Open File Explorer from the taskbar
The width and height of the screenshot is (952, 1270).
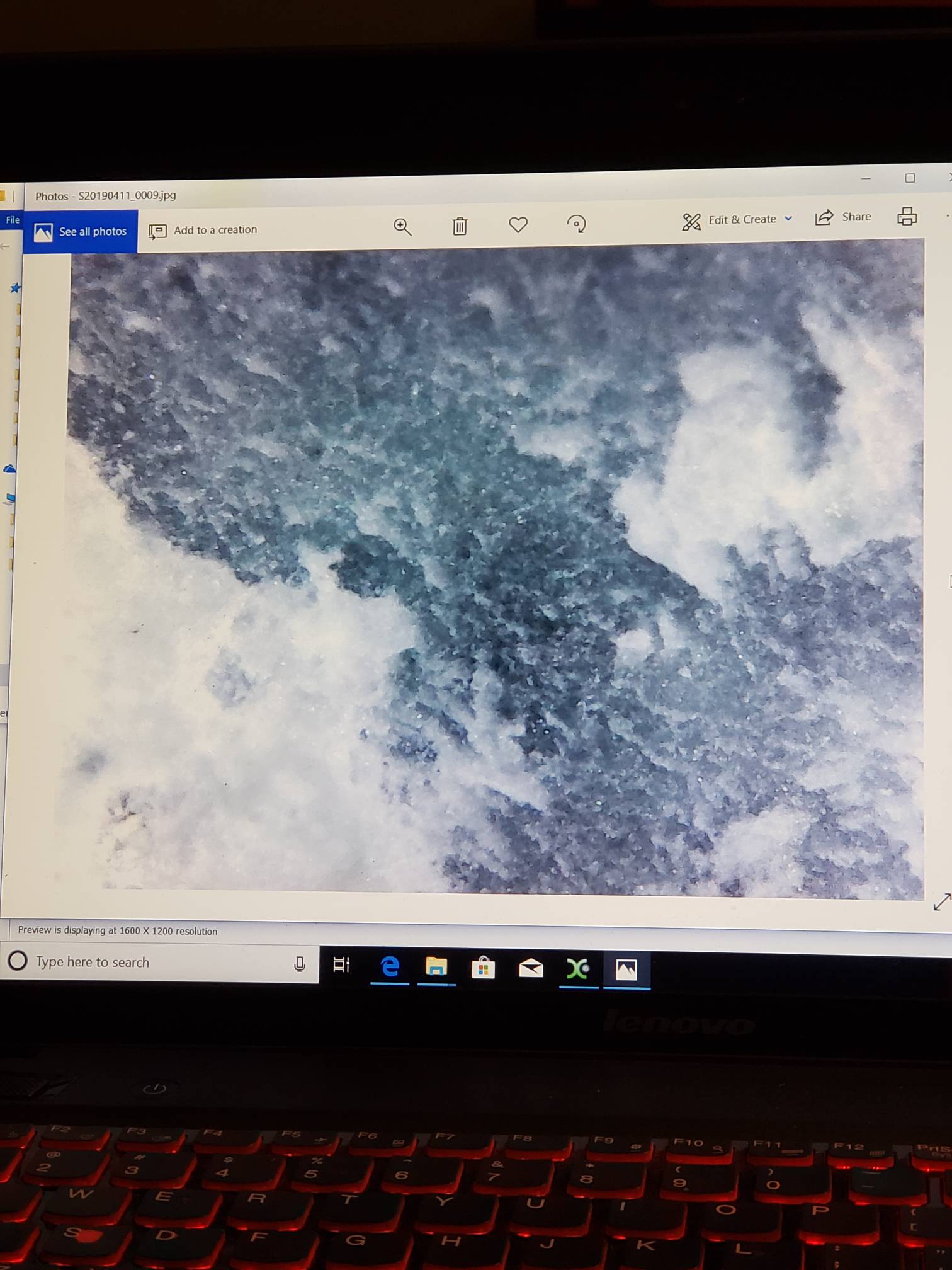436,966
